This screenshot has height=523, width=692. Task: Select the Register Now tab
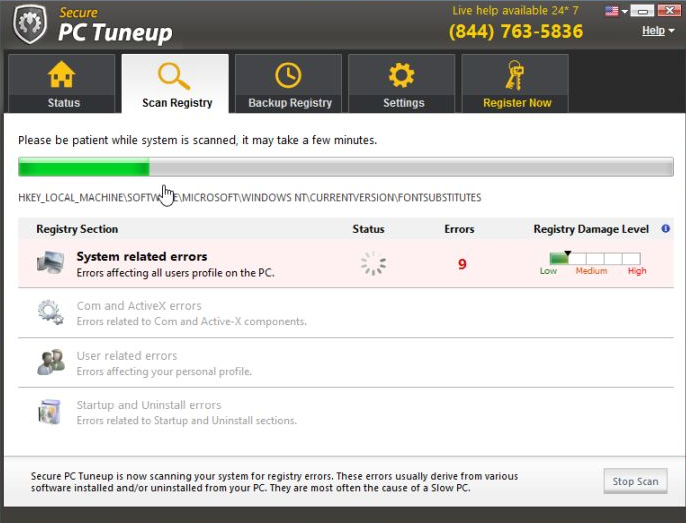[516, 84]
